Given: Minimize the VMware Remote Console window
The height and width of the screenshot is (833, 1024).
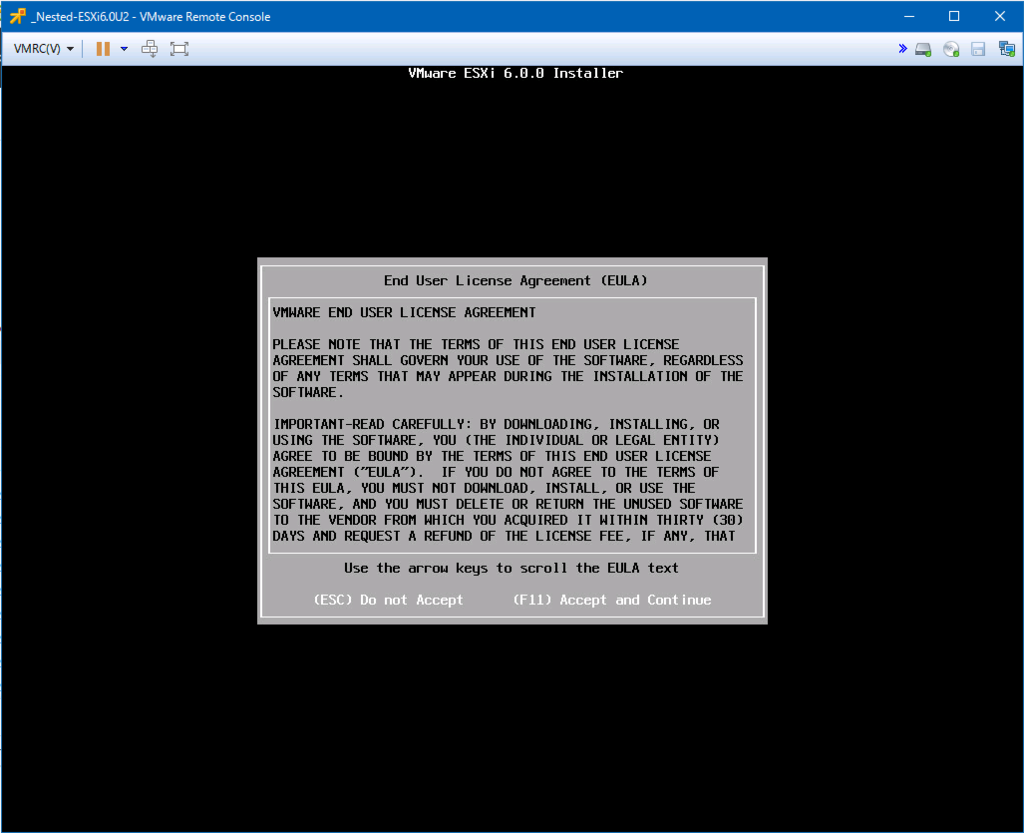Looking at the screenshot, I should 909,16.
